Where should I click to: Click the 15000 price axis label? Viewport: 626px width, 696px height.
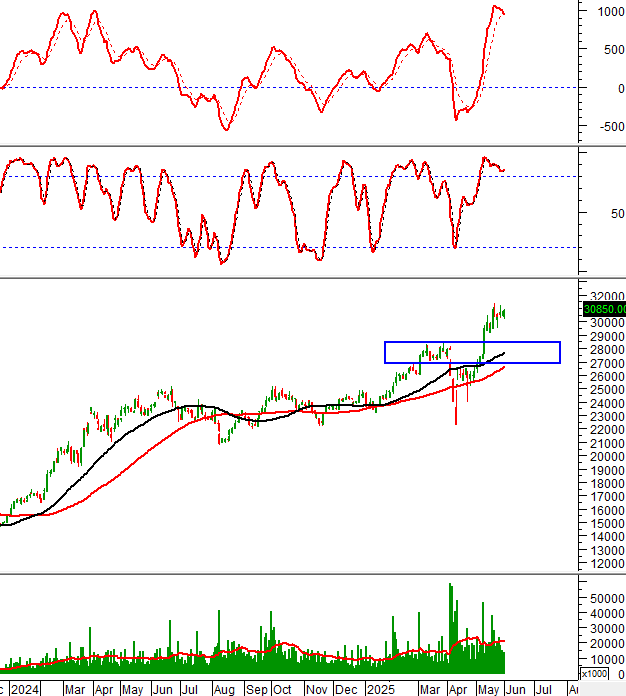click(607, 523)
